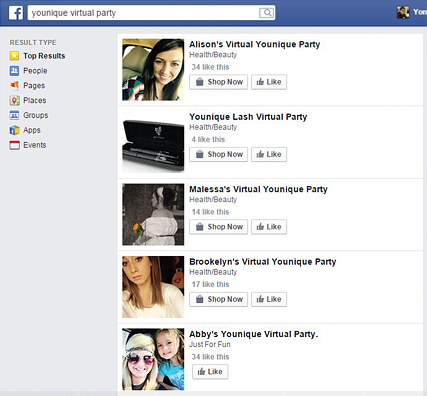Select the Top Results star icon
Screen dimensions: 427x396
(14, 56)
